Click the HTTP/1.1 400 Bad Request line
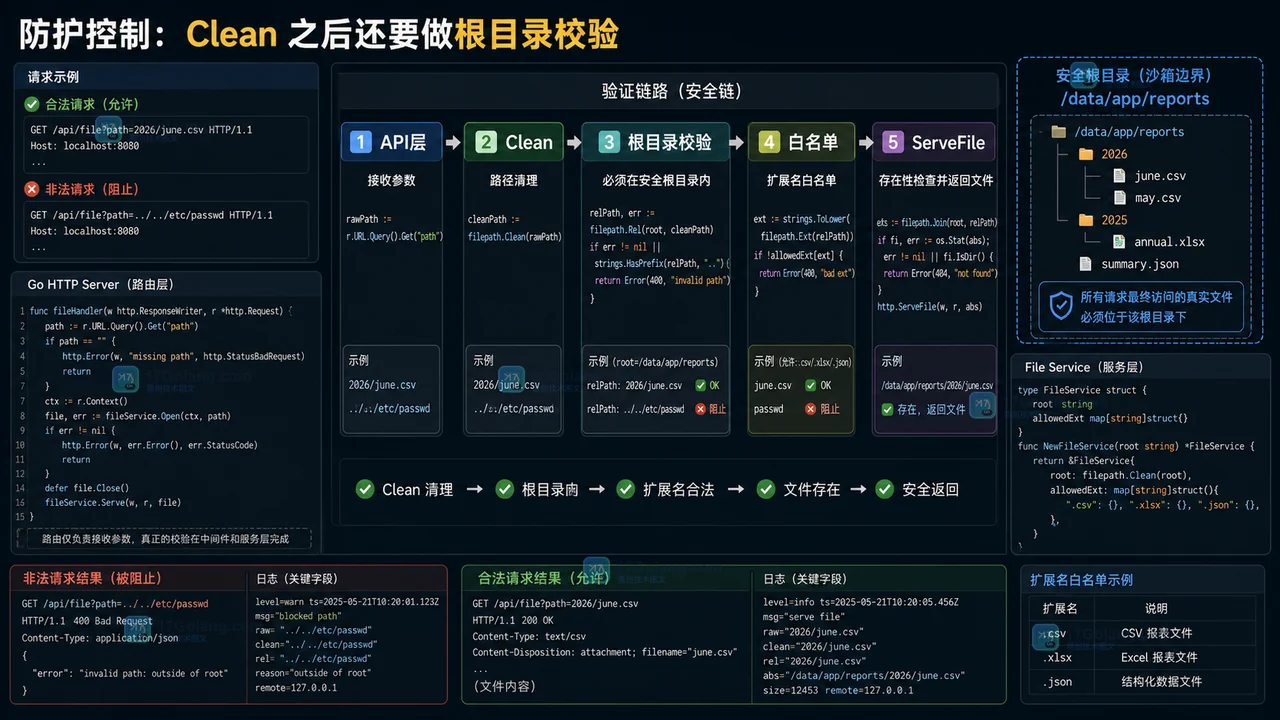This screenshot has width=1280, height=720. click(x=87, y=621)
